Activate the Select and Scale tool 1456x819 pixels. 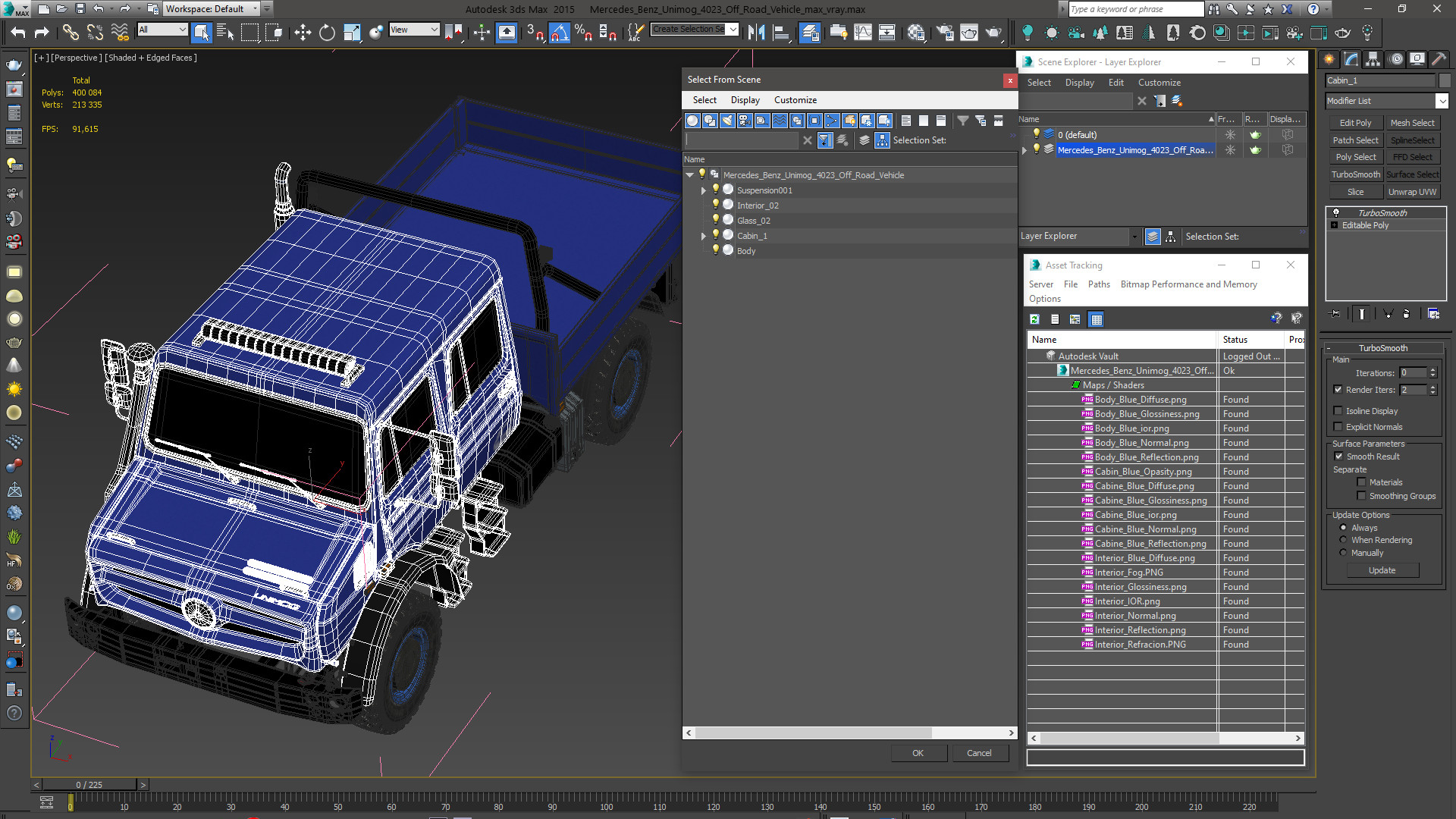[x=351, y=32]
